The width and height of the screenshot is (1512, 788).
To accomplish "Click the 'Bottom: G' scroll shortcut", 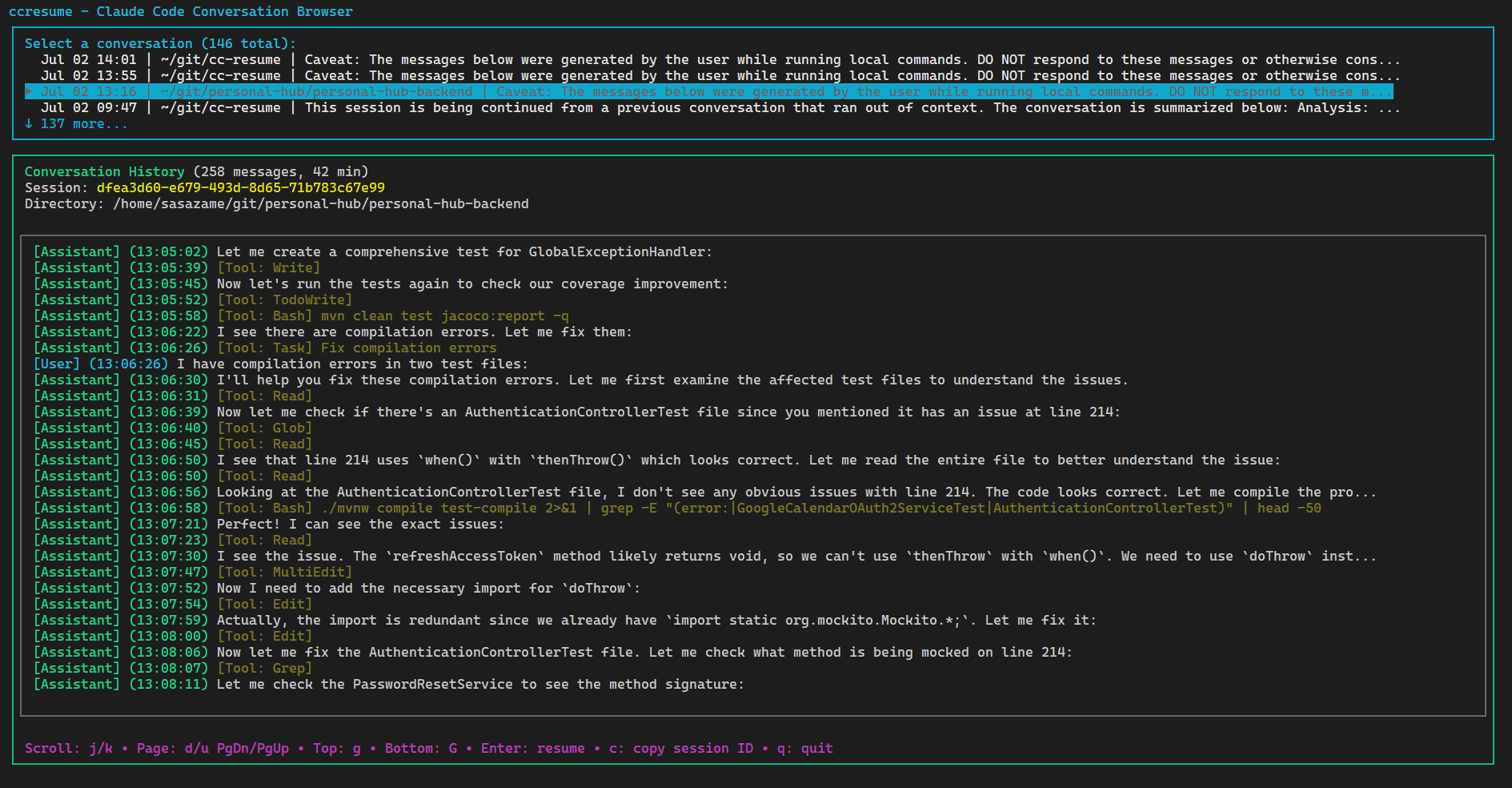I will pyautogui.click(x=423, y=748).
